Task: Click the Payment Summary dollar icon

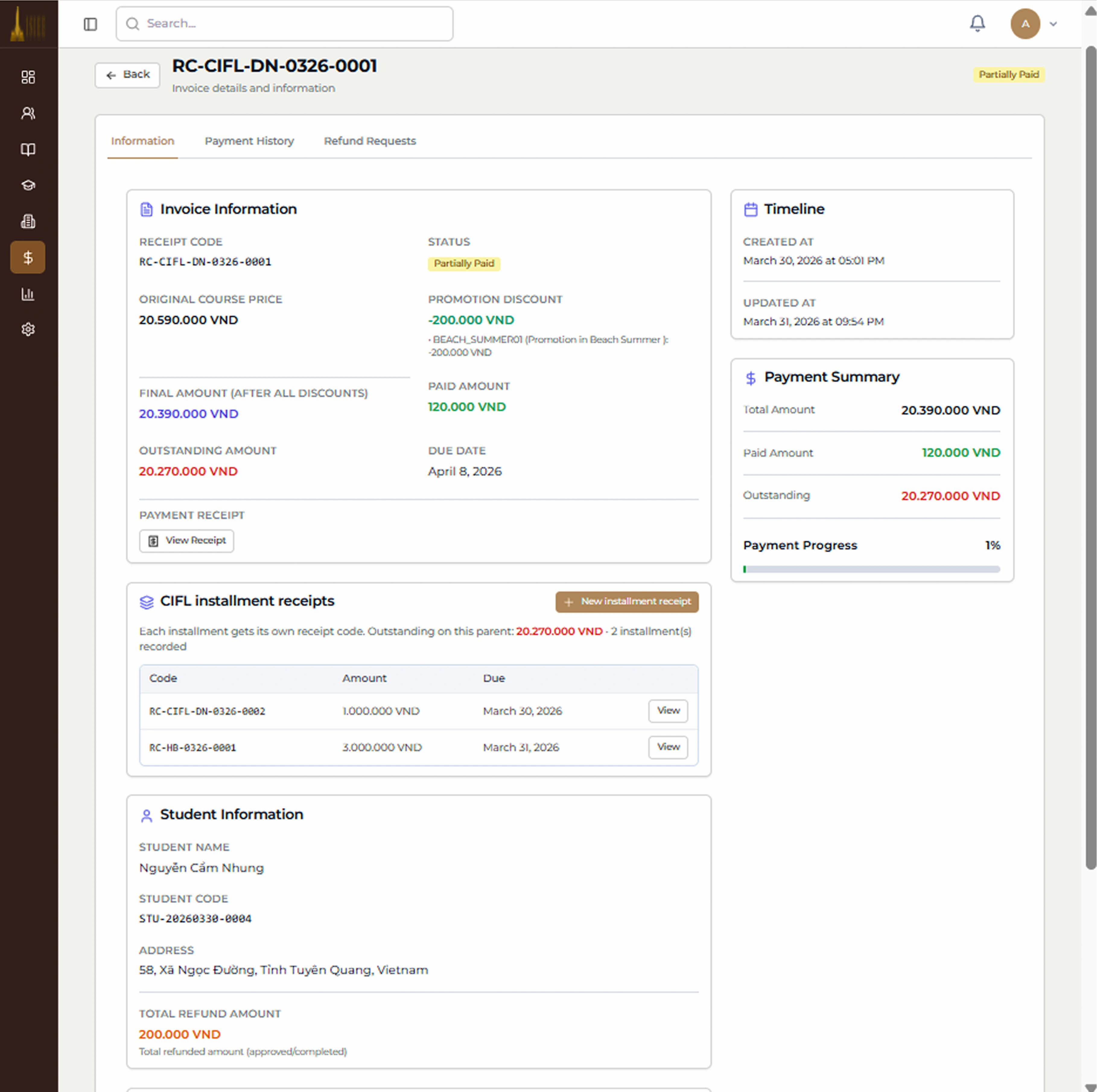Action: tap(751, 378)
